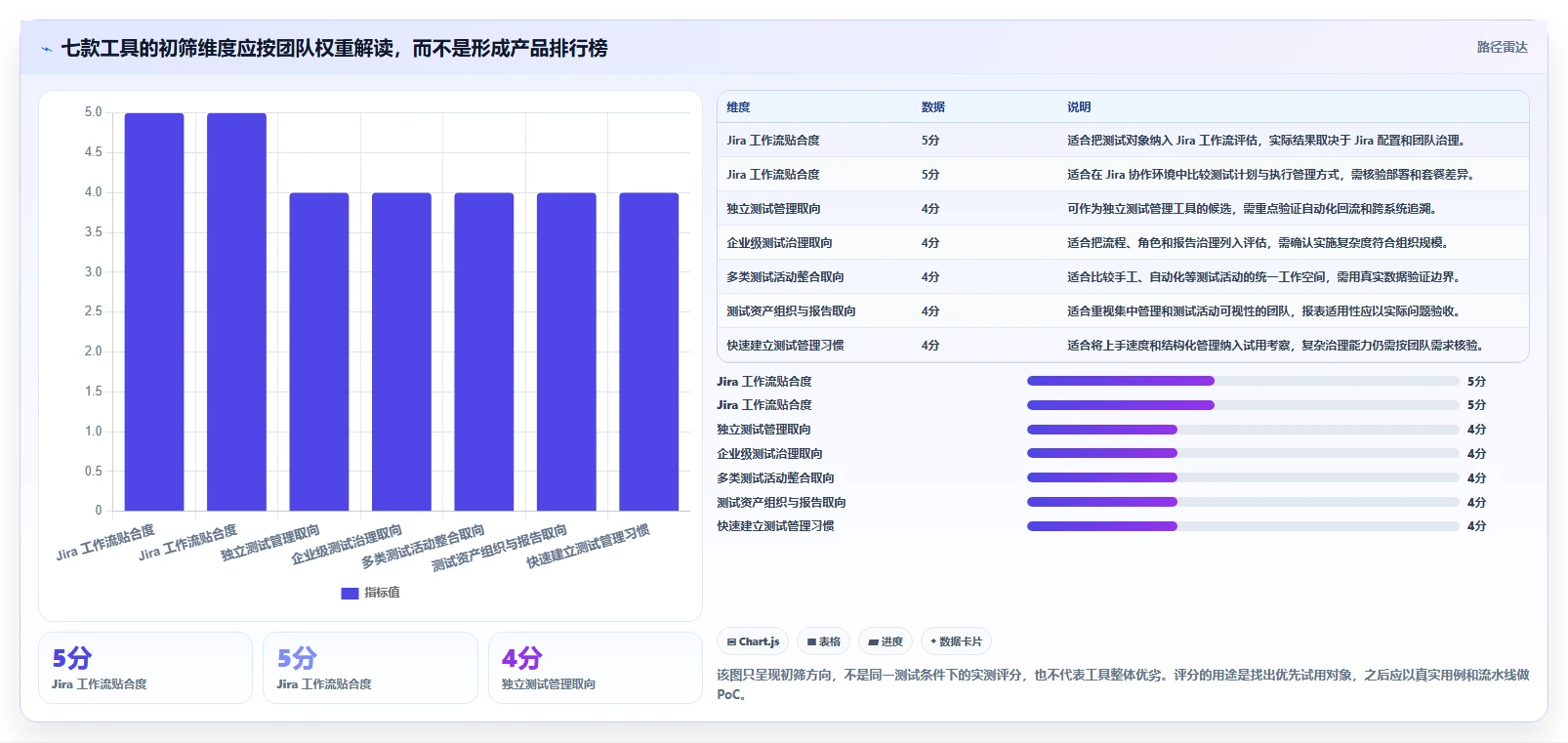Click 快速建立测试管理习惯 label on chart x-axis

(x=588, y=547)
